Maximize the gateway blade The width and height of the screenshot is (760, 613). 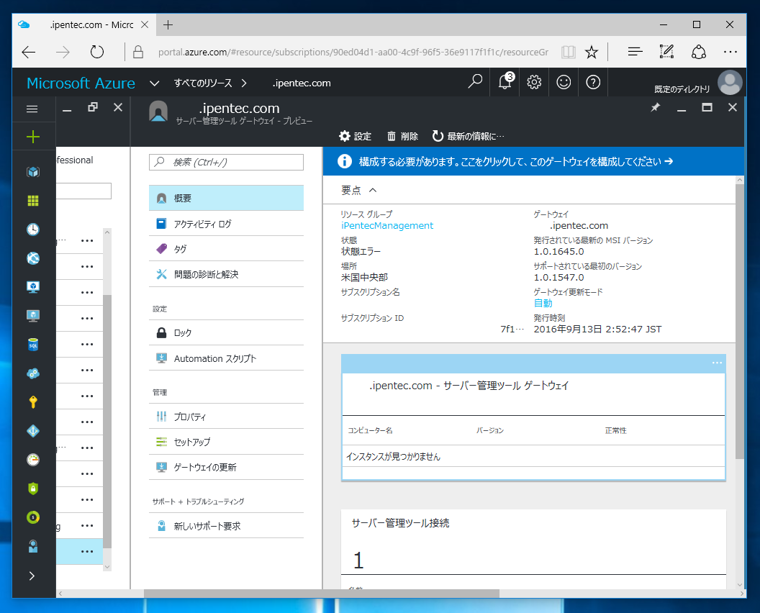click(707, 108)
